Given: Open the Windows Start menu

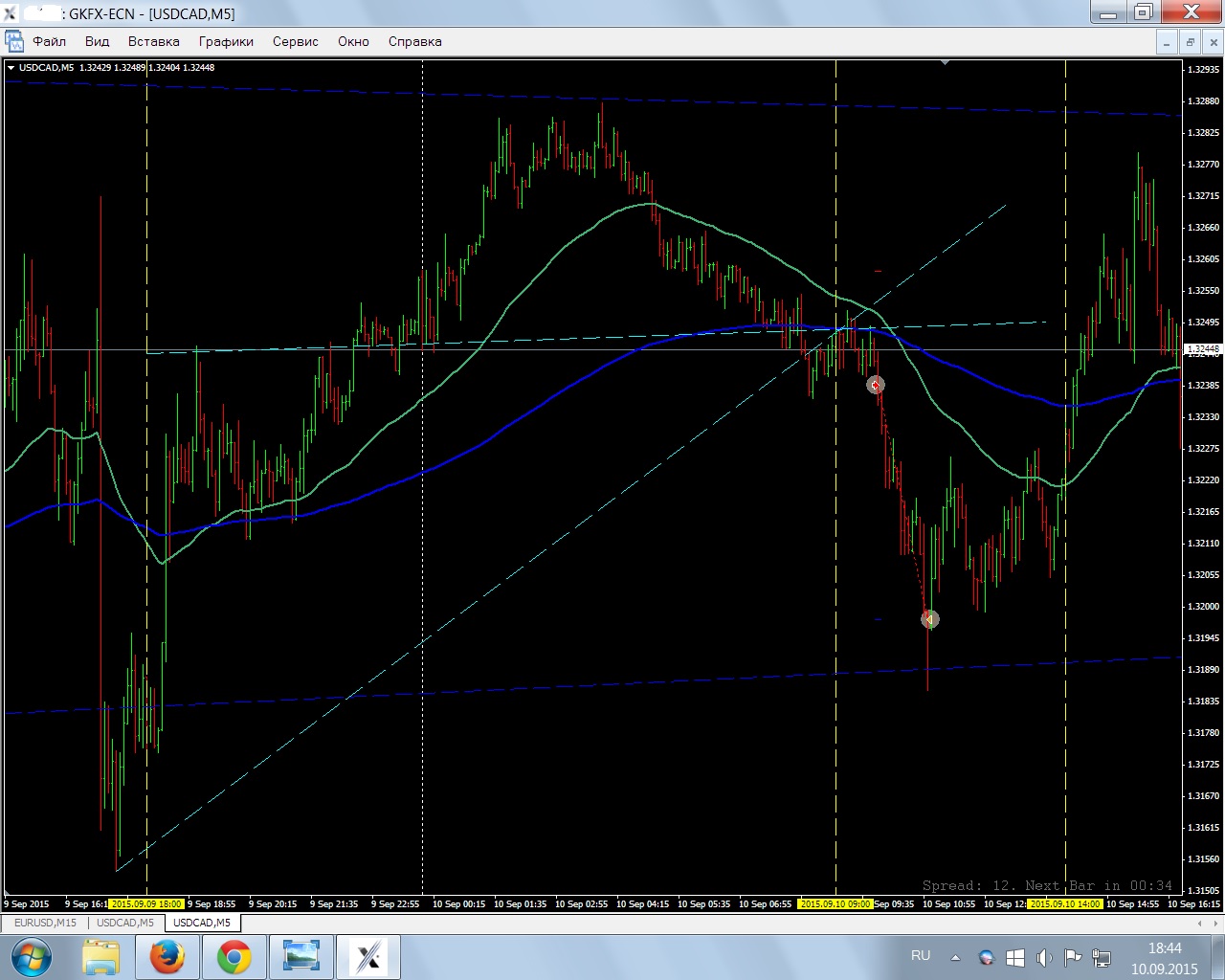Looking at the screenshot, I should (x=31, y=957).
